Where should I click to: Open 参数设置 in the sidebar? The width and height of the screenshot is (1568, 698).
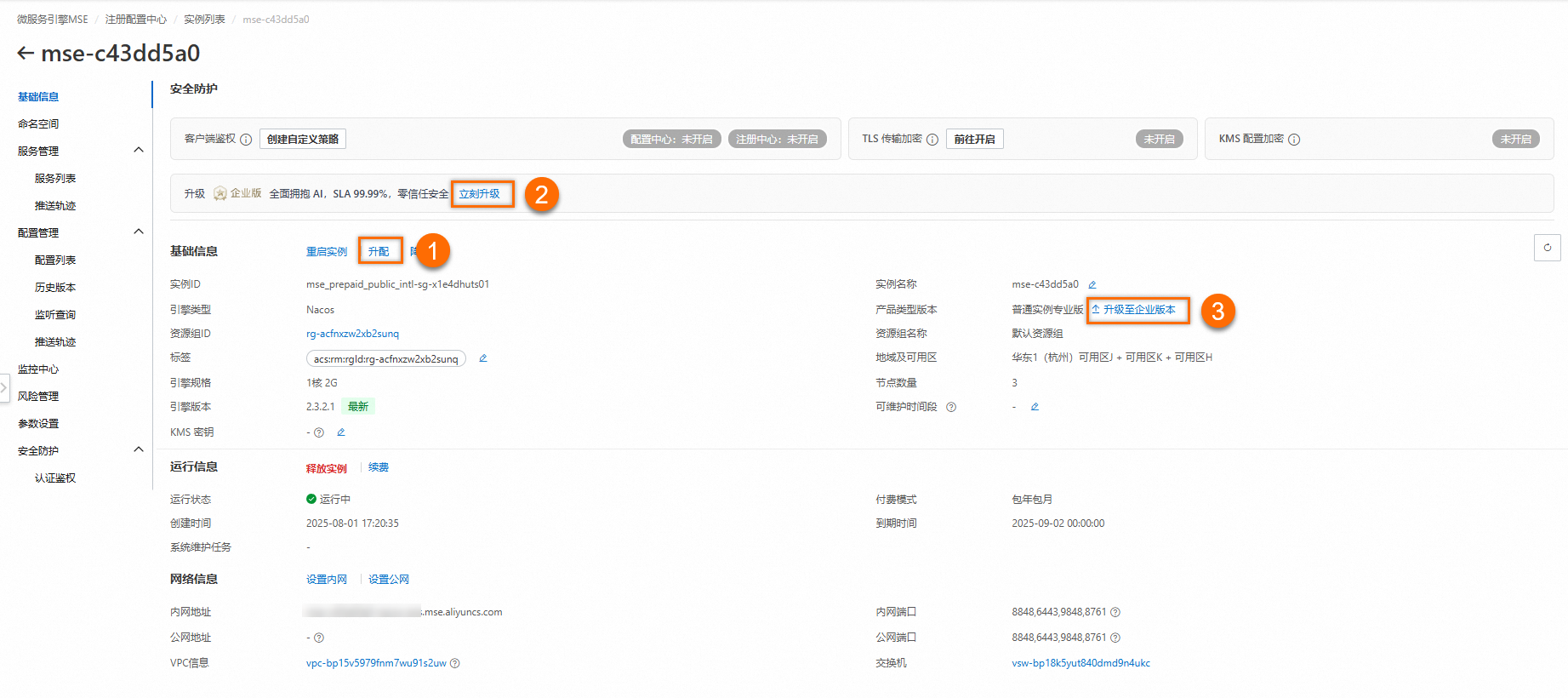pos(38,424)
